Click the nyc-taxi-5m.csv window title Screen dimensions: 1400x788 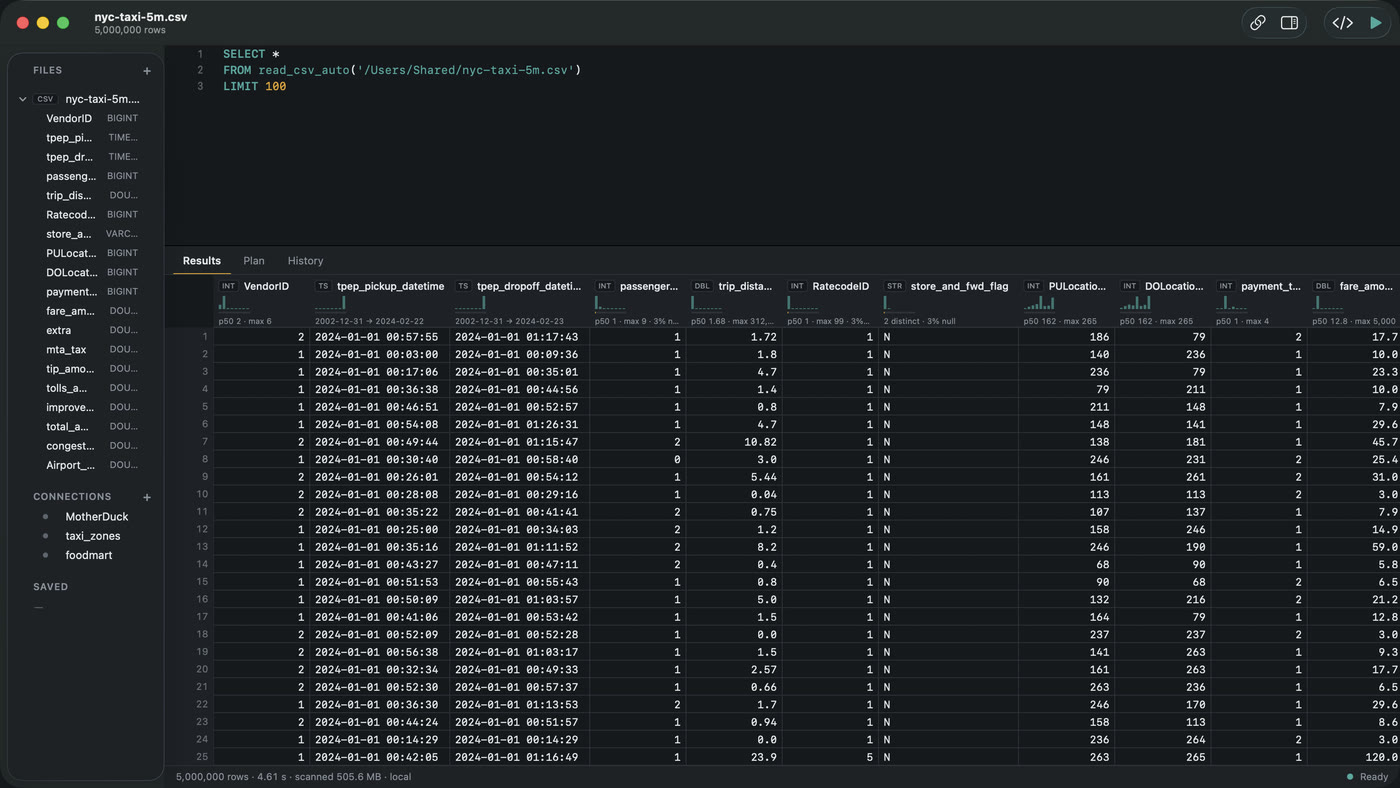[x=141, y=17]
